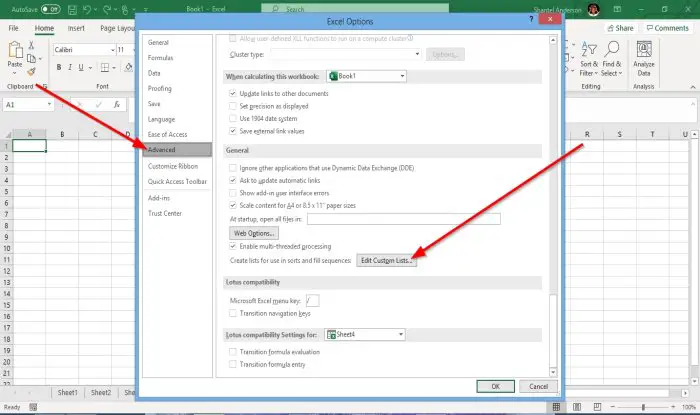Uncheck Ask to update automatic links
700x415 pixels.
(233, 180)
